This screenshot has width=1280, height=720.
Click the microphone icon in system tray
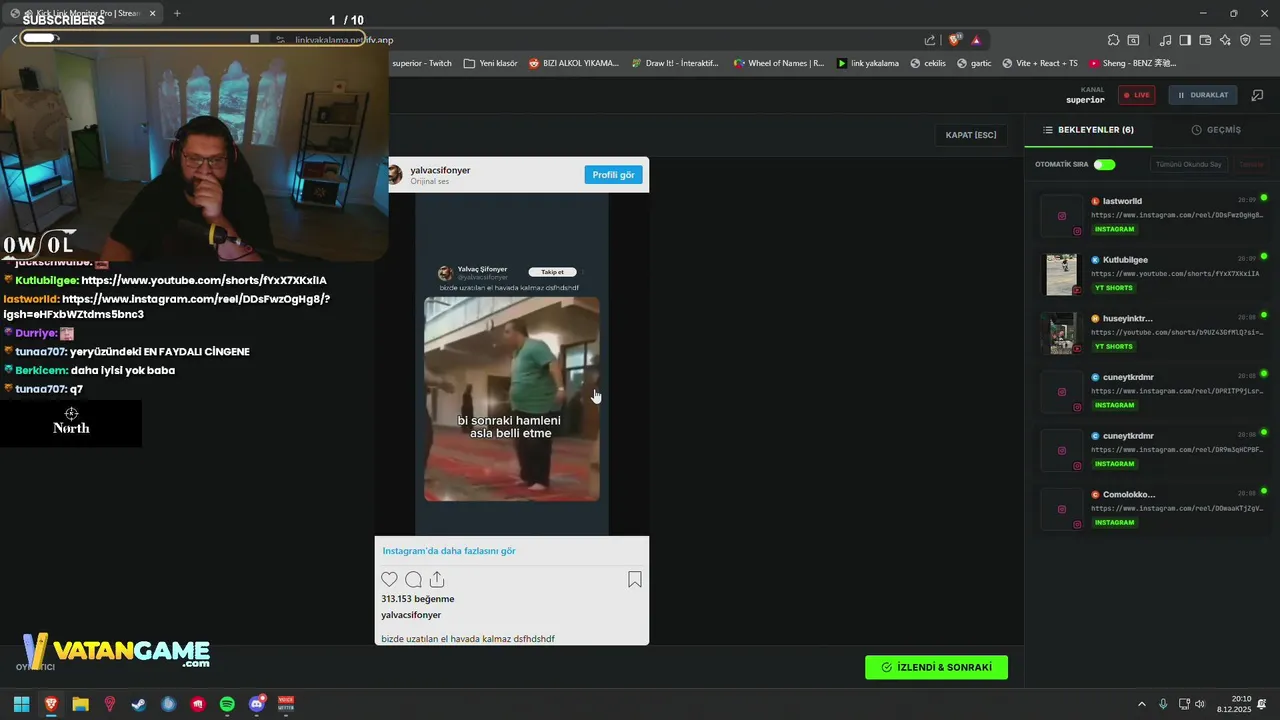pos(1163,704)
